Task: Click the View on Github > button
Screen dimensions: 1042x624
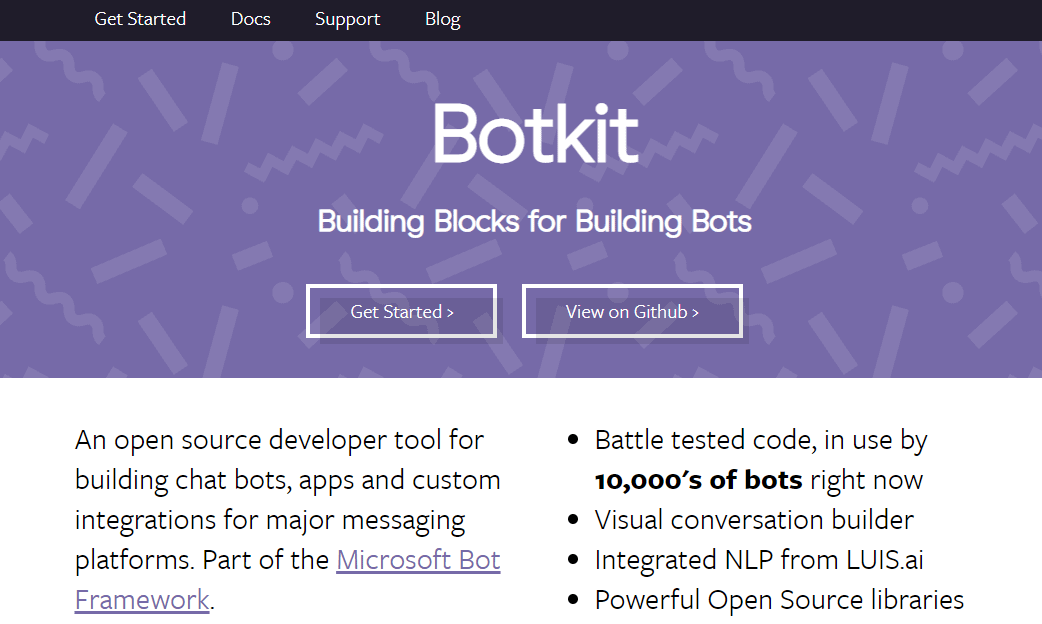Action: point(632,311)
